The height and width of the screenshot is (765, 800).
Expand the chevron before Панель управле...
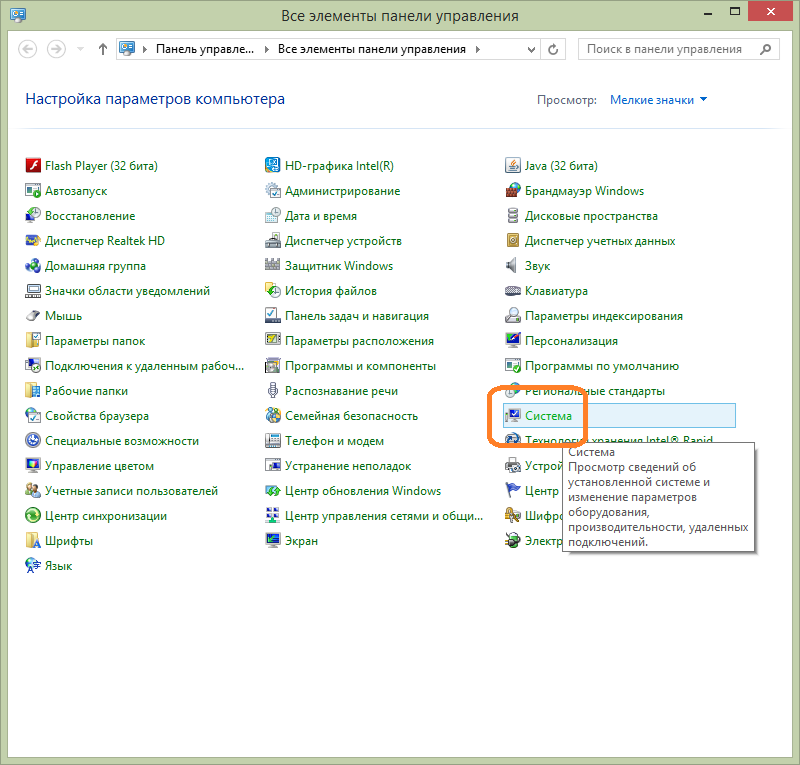click(145, 50)
